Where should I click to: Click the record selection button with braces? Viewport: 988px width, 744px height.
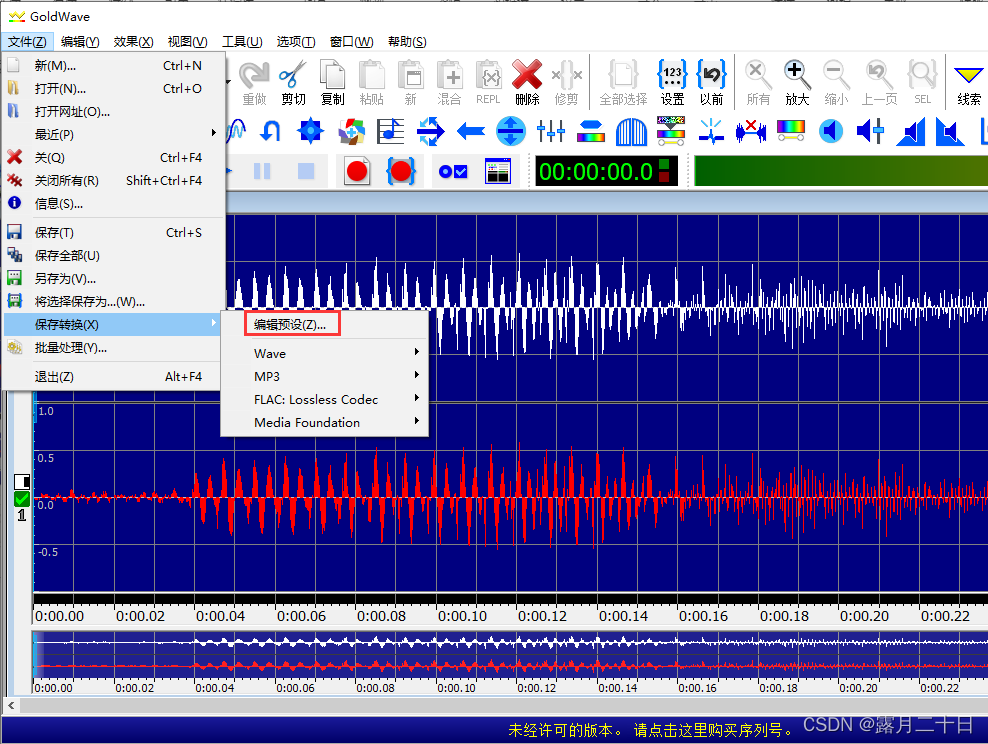point(401,171)
